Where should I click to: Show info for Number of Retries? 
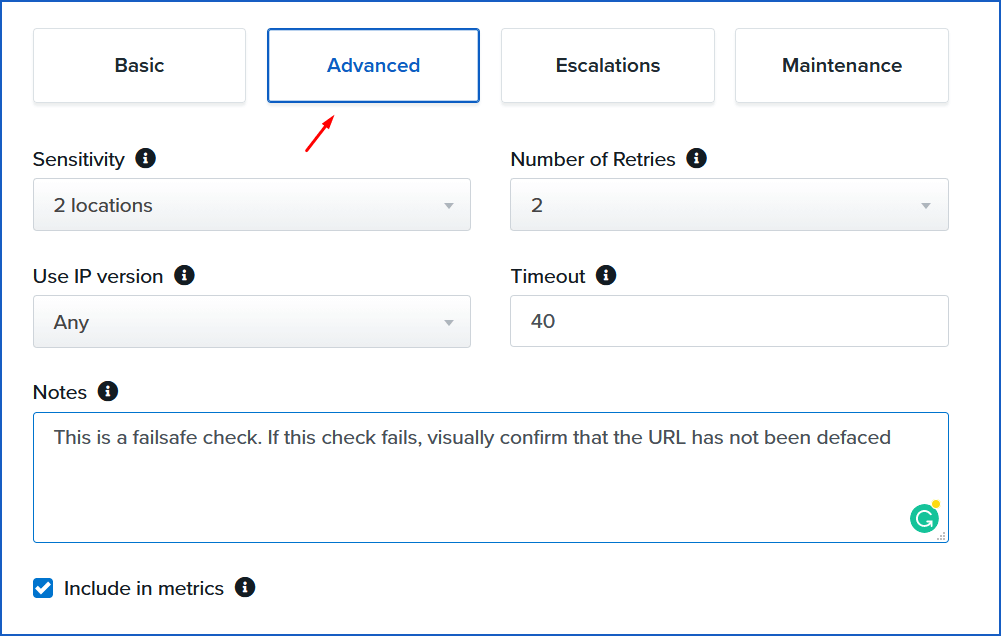pos(696,158)
